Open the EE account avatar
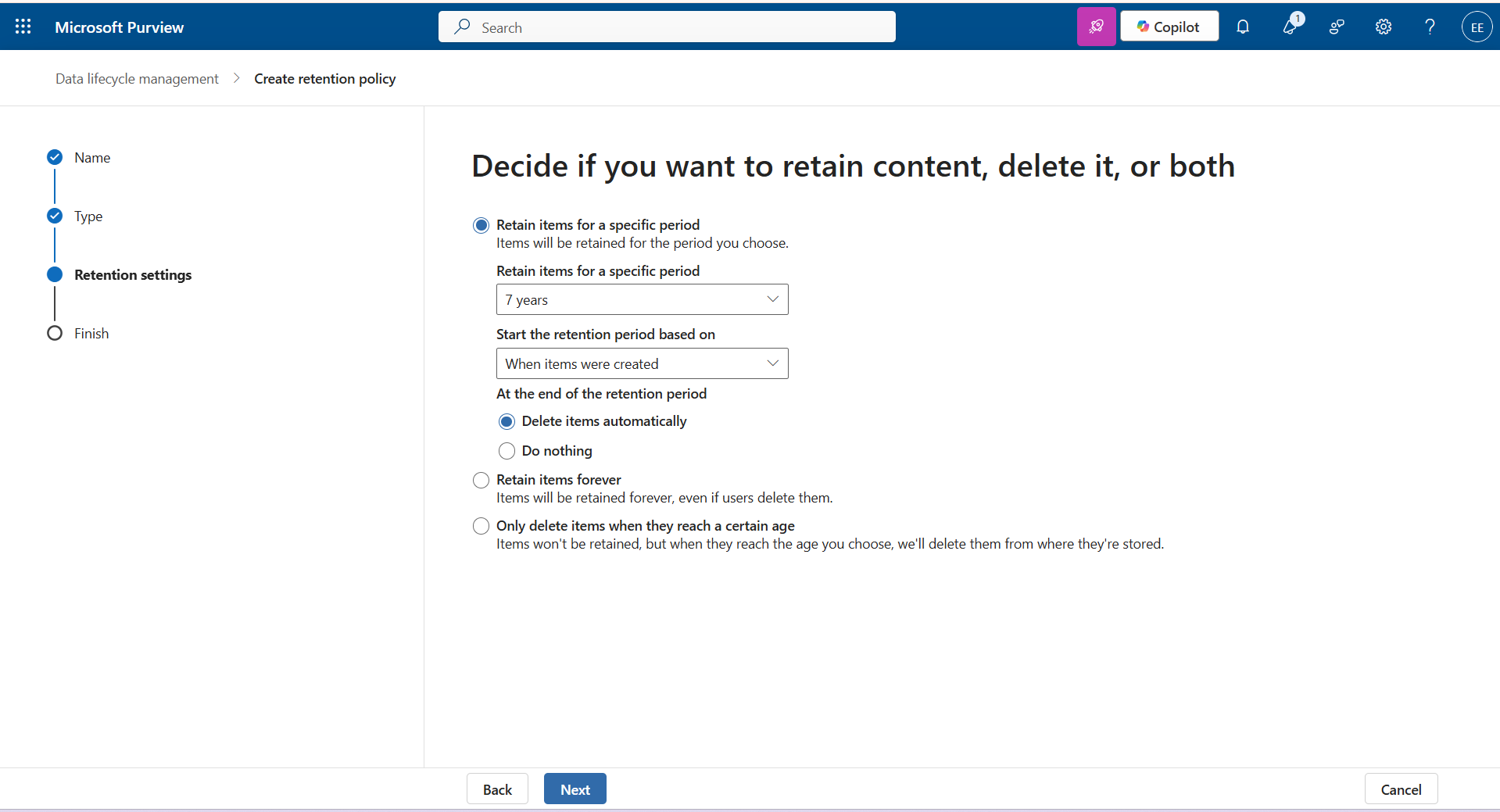 pyautogui.click(x=1477, y=26)
